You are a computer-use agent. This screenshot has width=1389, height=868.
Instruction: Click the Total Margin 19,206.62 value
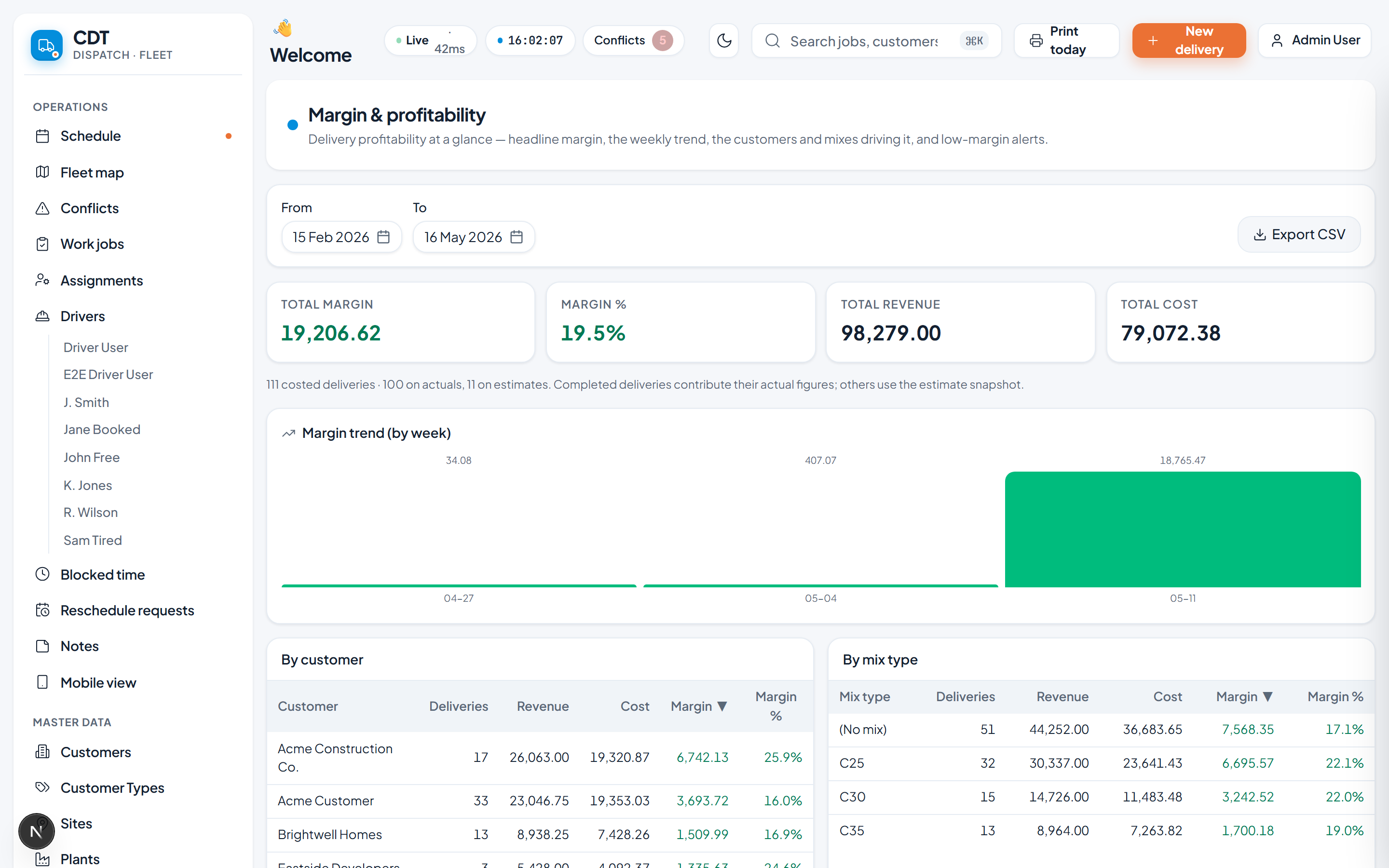pyautogui.click(x=330, y=333)
